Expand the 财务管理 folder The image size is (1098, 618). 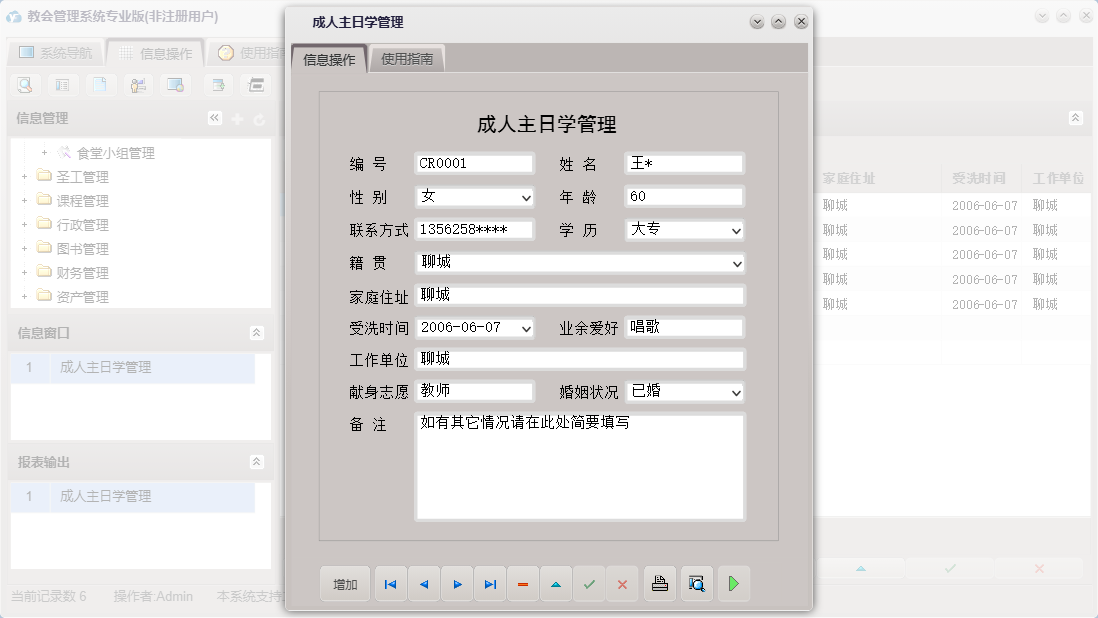(22, 272)
